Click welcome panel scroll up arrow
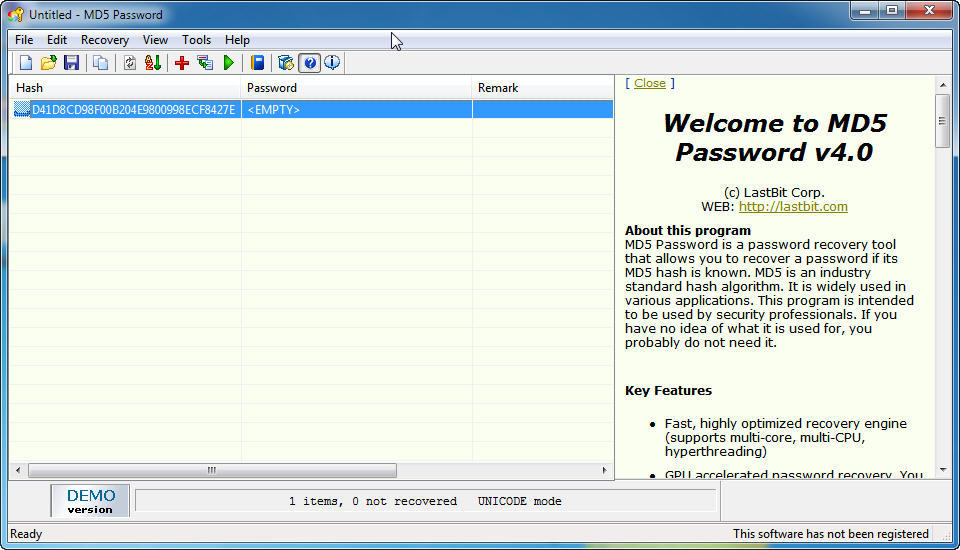960x550 pixels. pyautogui.click(x=943, y=85)
